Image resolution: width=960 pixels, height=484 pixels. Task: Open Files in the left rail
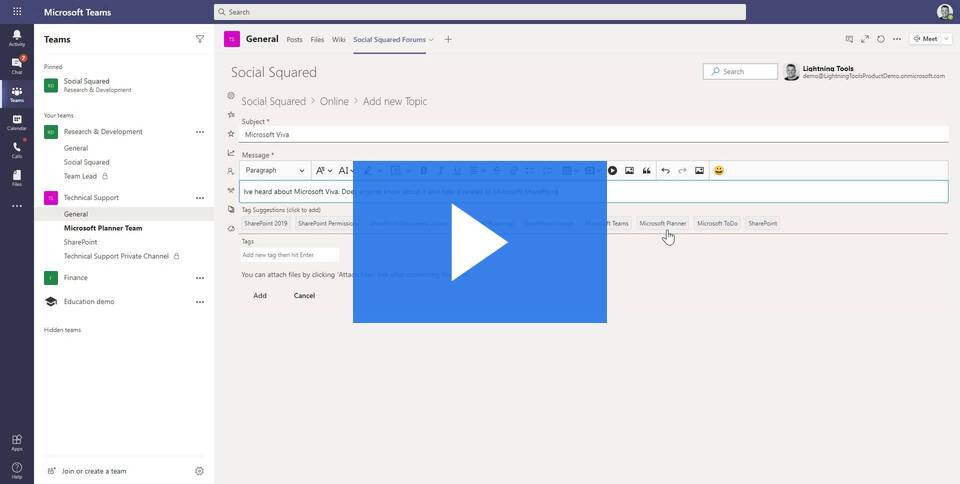[x=17, y=178]
